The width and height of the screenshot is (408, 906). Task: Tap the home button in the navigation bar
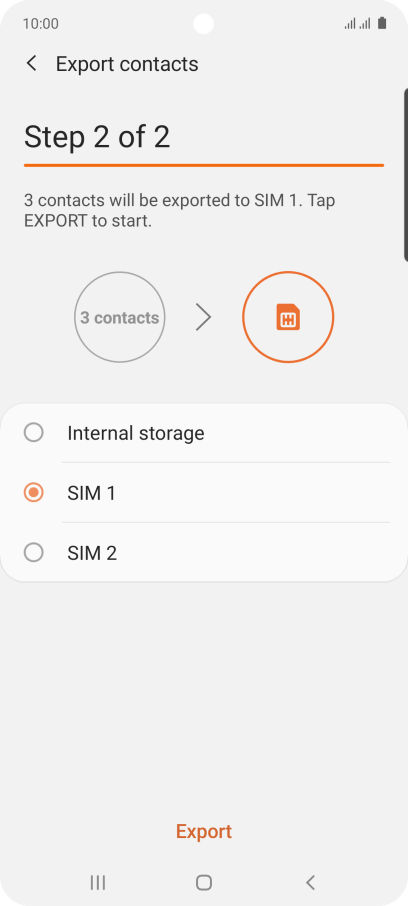click(x=204, y=882)
